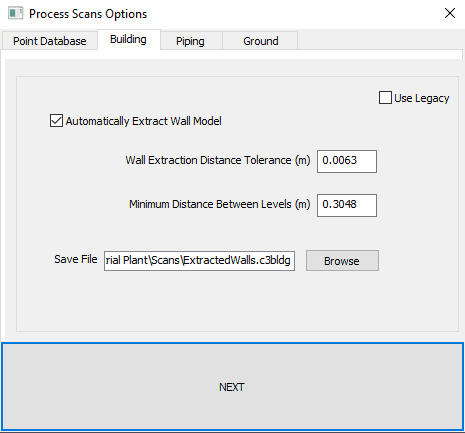The width and height of the screenshot is (465, 433).
Task: Click the Process Scans app icon in title bar
Action: coord(15,14)
